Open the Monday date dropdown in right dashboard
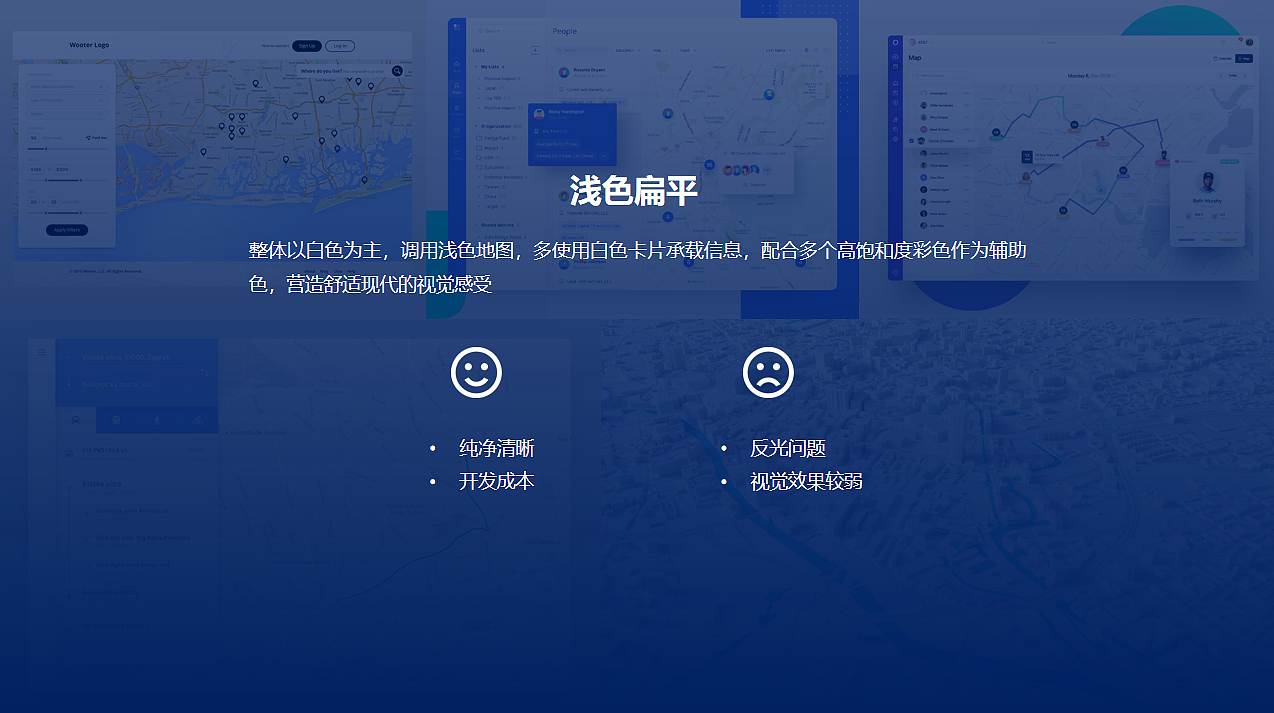The width and height of the screenshot is (1274, 713). pos(1091,76)
